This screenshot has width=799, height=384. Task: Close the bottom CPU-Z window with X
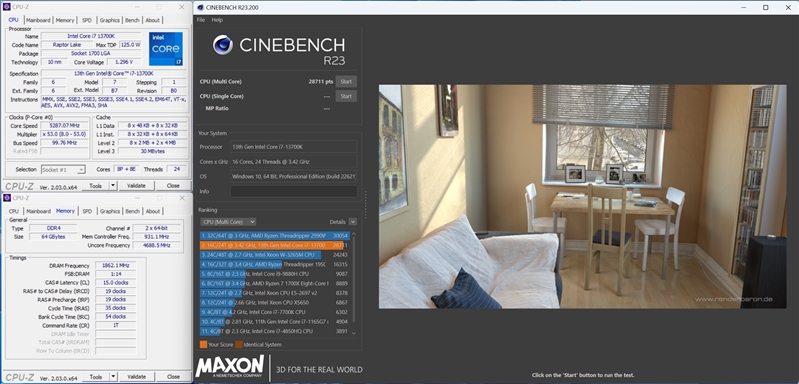tap(182, 198)
